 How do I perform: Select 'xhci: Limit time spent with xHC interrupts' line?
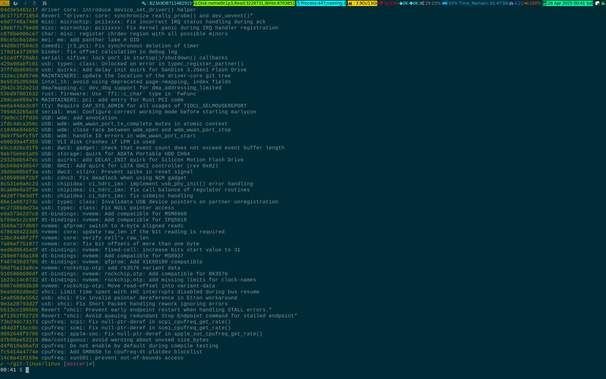(x=129, y=291)
